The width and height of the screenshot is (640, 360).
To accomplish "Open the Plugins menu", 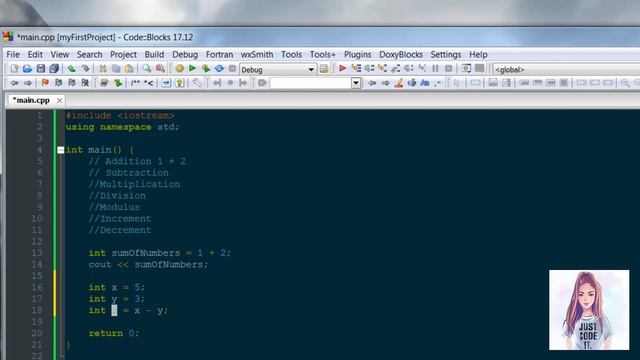I will coord(358,54).
